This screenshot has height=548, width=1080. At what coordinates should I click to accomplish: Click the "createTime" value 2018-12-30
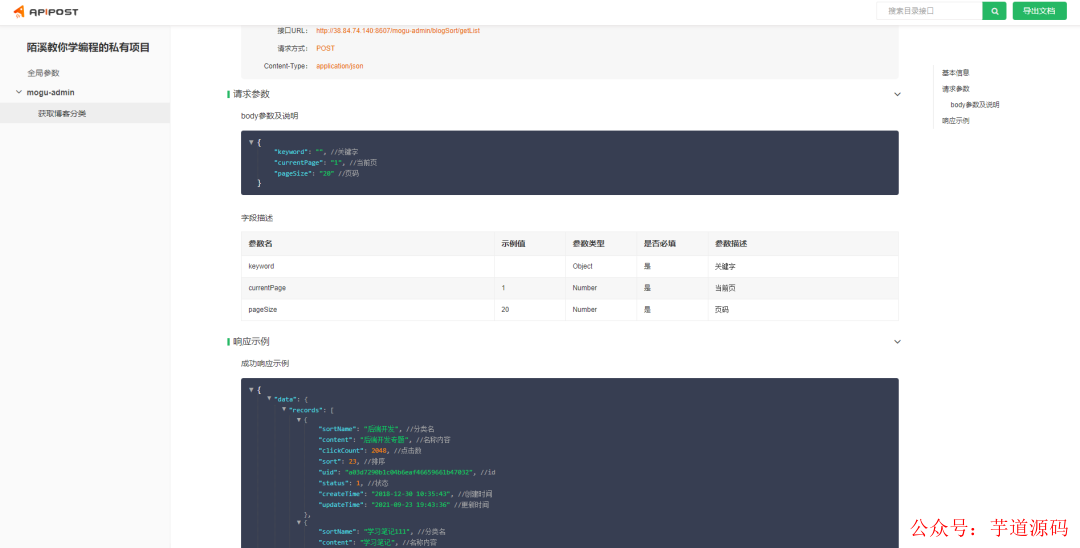coord(411,494)
